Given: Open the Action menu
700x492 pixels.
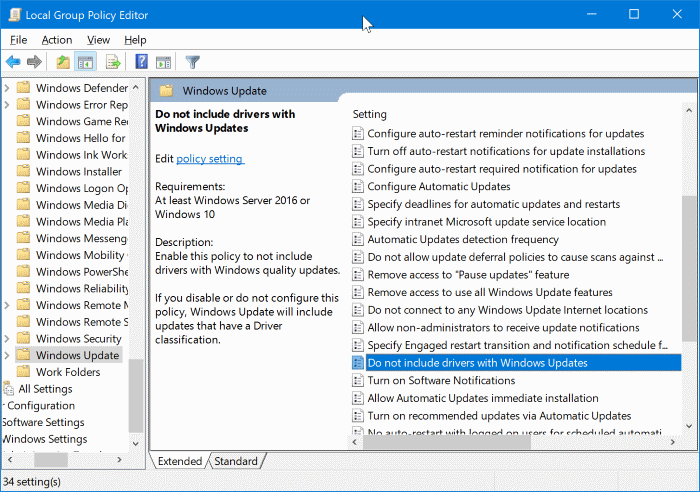Looking at the screenshot, I should [57, 40].
